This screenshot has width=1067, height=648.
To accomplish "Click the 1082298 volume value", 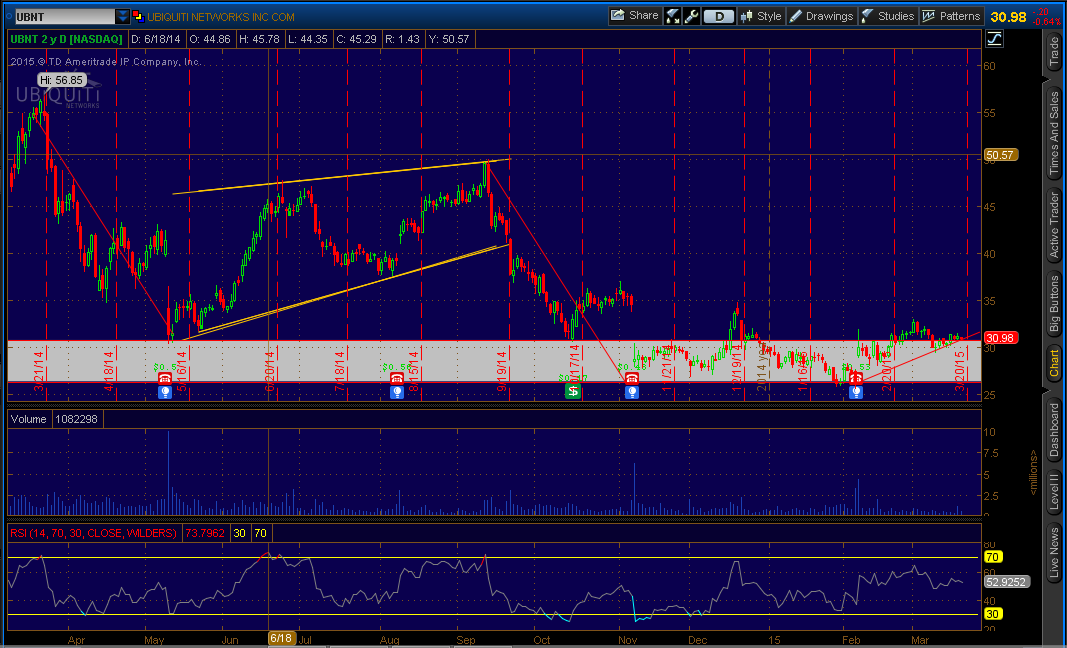I will click(x=77, y=419).
